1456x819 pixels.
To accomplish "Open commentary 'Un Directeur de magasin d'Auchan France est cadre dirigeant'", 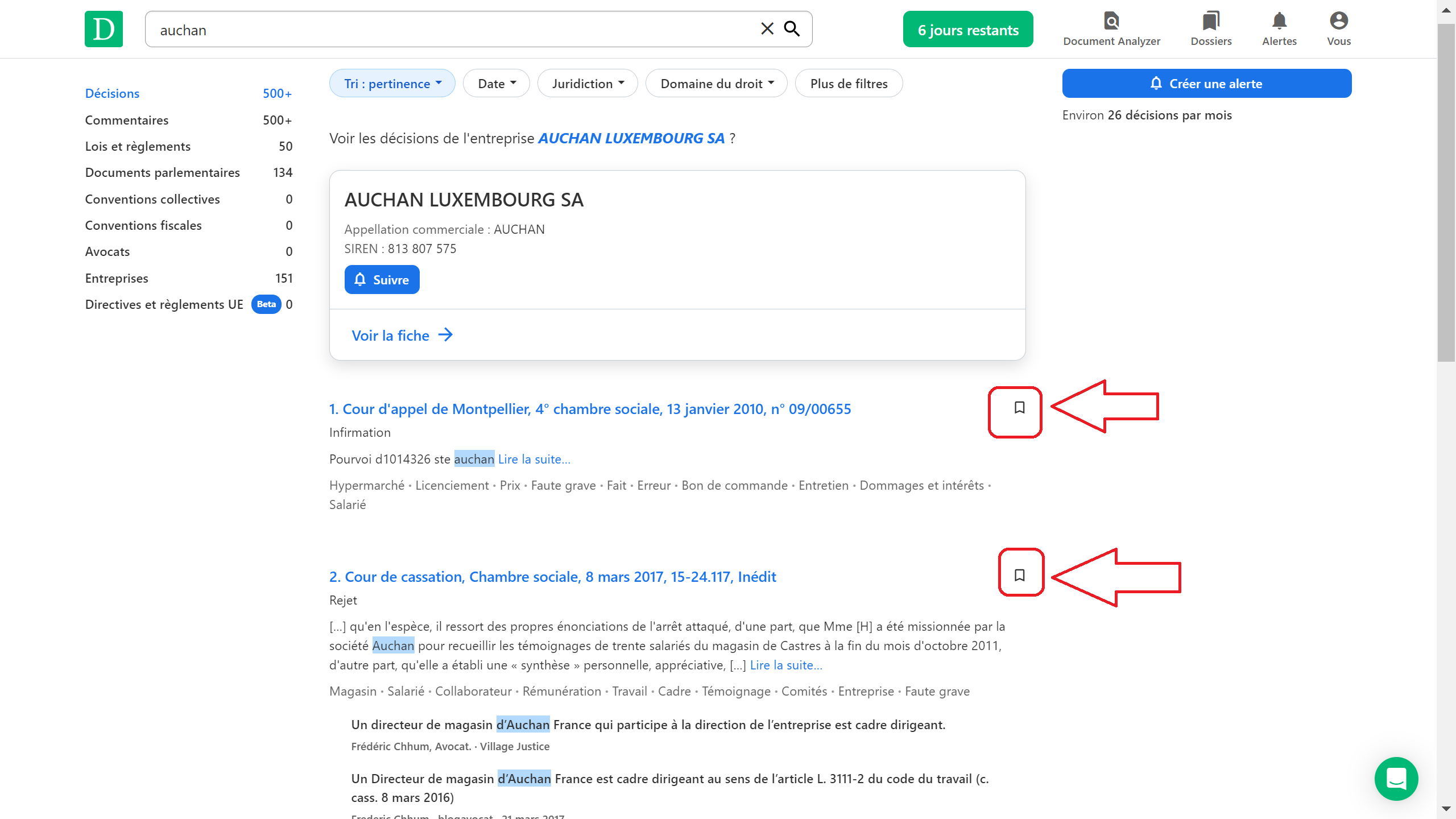I will [670, 788].
